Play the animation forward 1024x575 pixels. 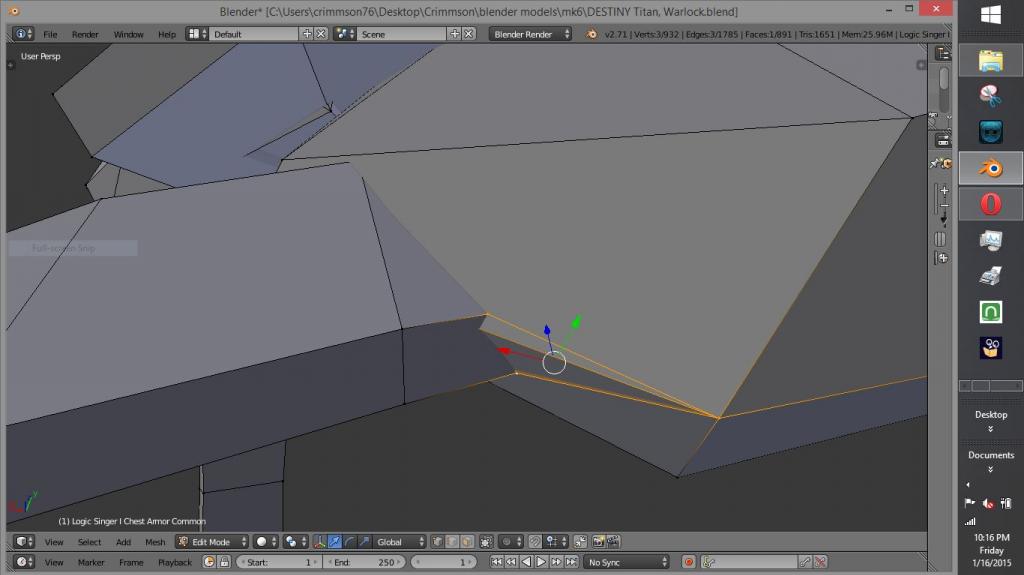541,562
